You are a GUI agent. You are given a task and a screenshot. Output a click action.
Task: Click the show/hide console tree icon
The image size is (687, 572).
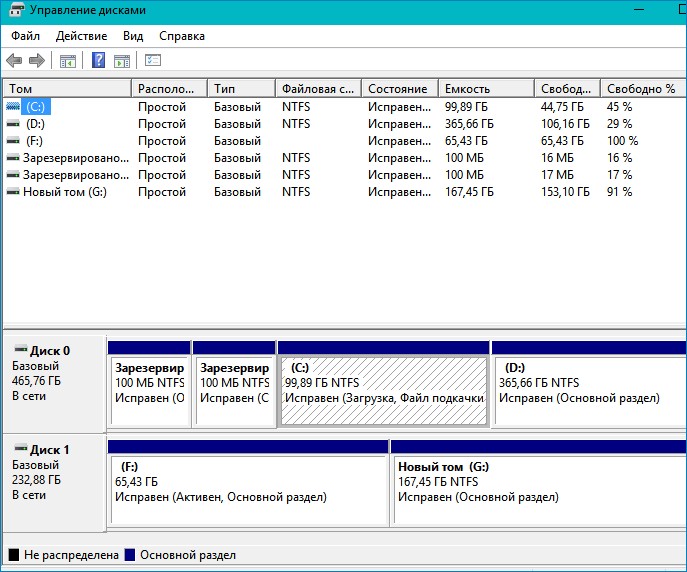coord(68,61)
